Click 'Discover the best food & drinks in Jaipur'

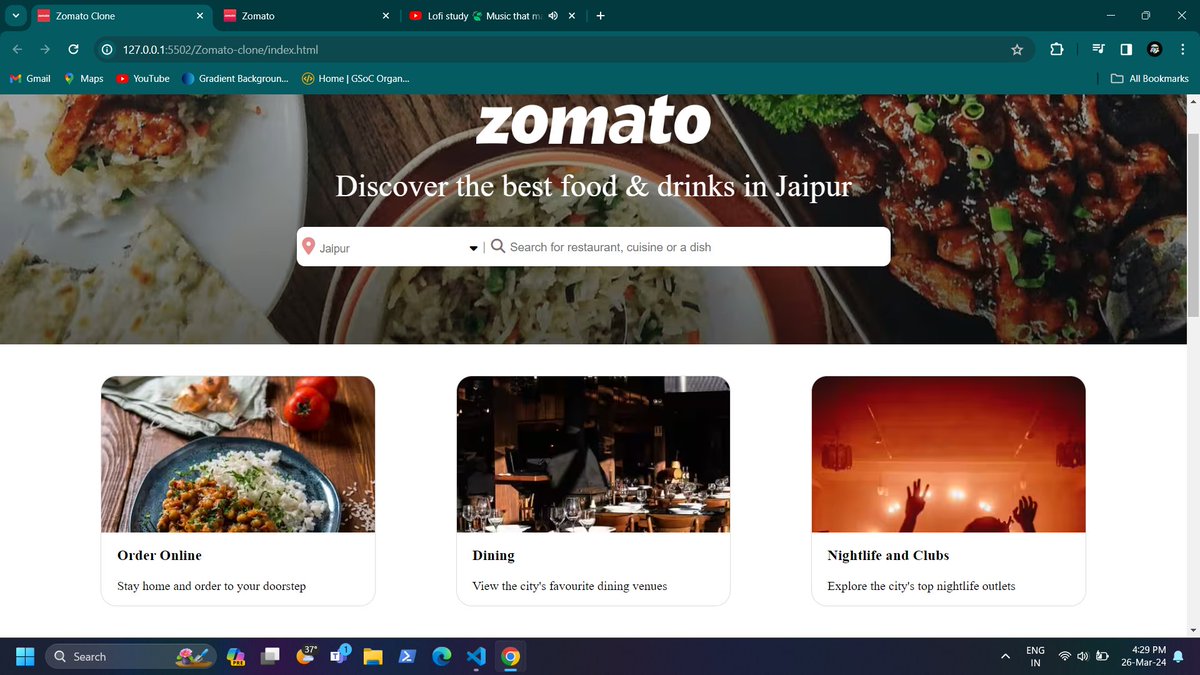[593, 186]
